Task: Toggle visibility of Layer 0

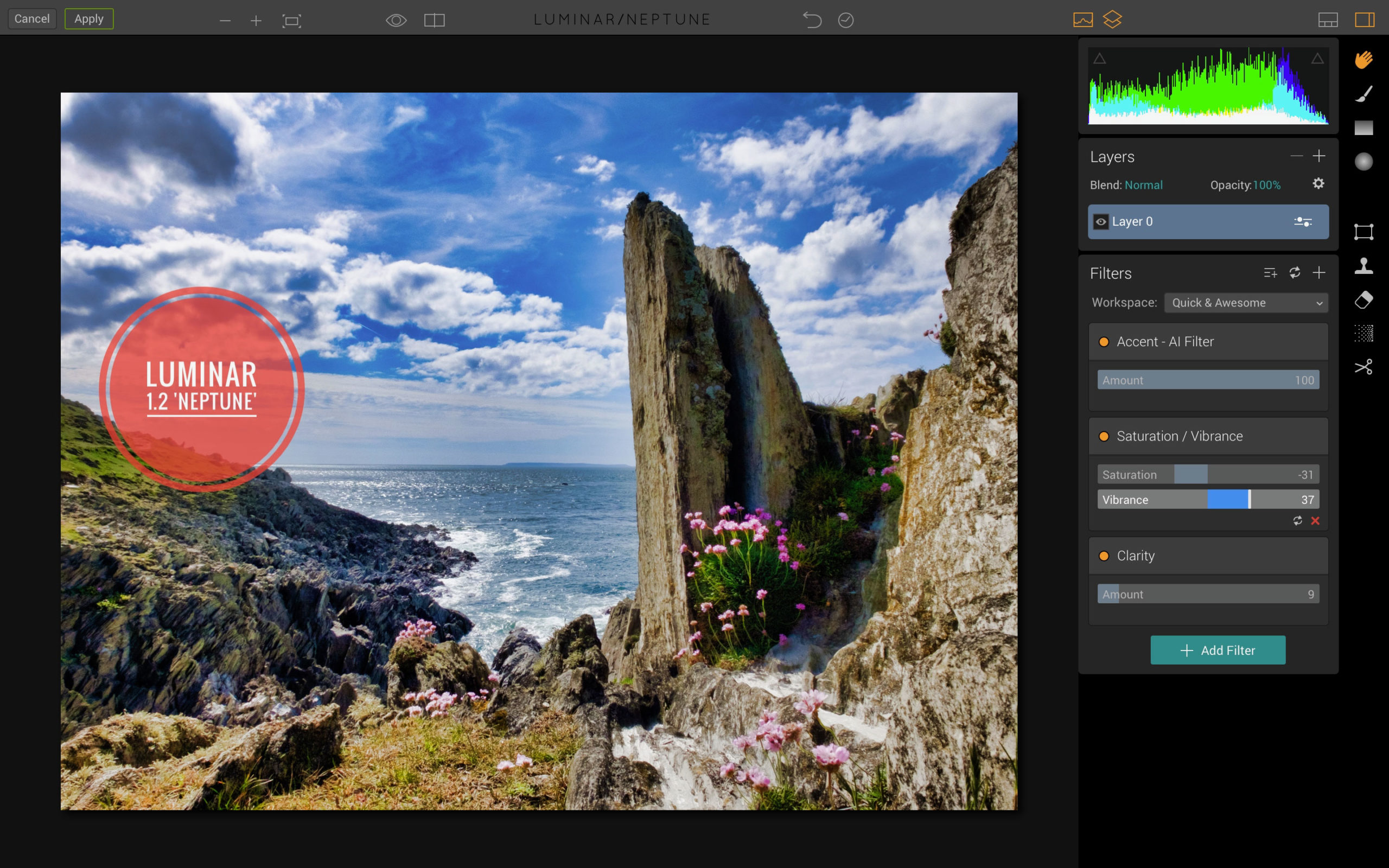Action: 1101,221
